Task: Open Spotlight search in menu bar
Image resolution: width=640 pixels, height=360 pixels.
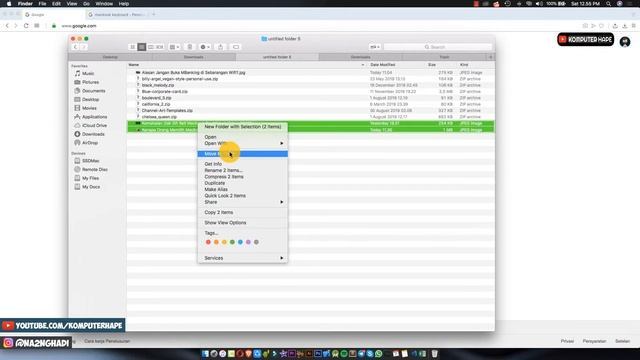Action: (x=608, y=4)
